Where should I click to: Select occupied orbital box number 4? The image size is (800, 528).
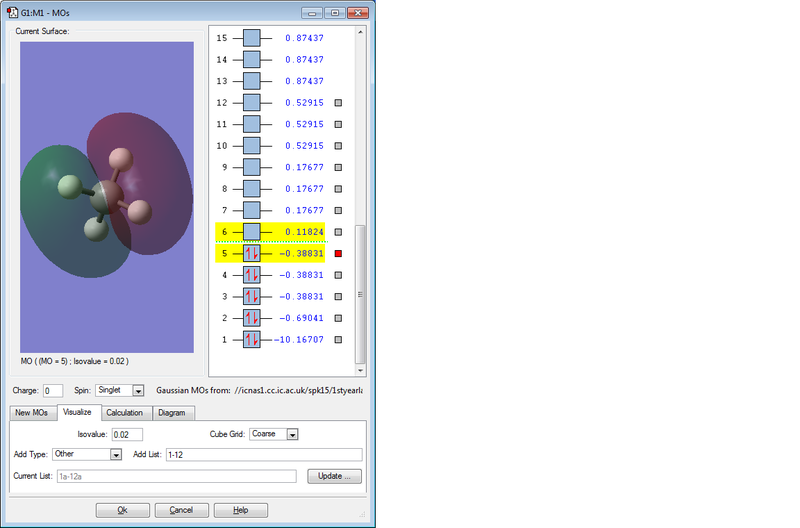(x=252, y=275)
